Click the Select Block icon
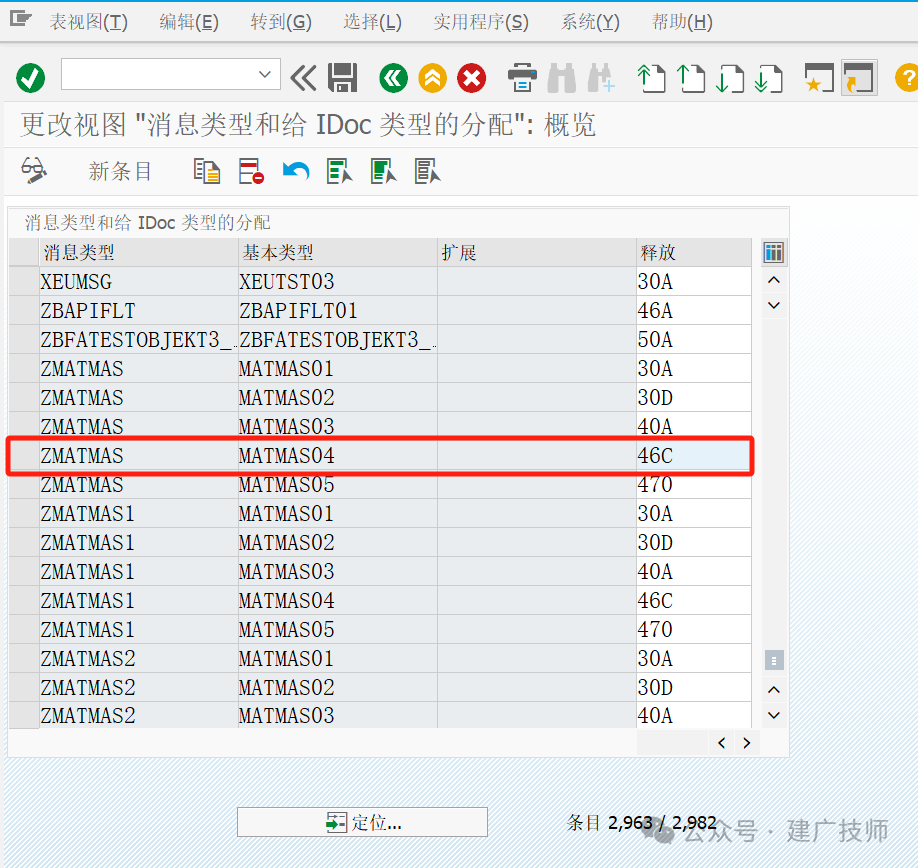This screenshot has width=918, height=868. tap(384, 171)
